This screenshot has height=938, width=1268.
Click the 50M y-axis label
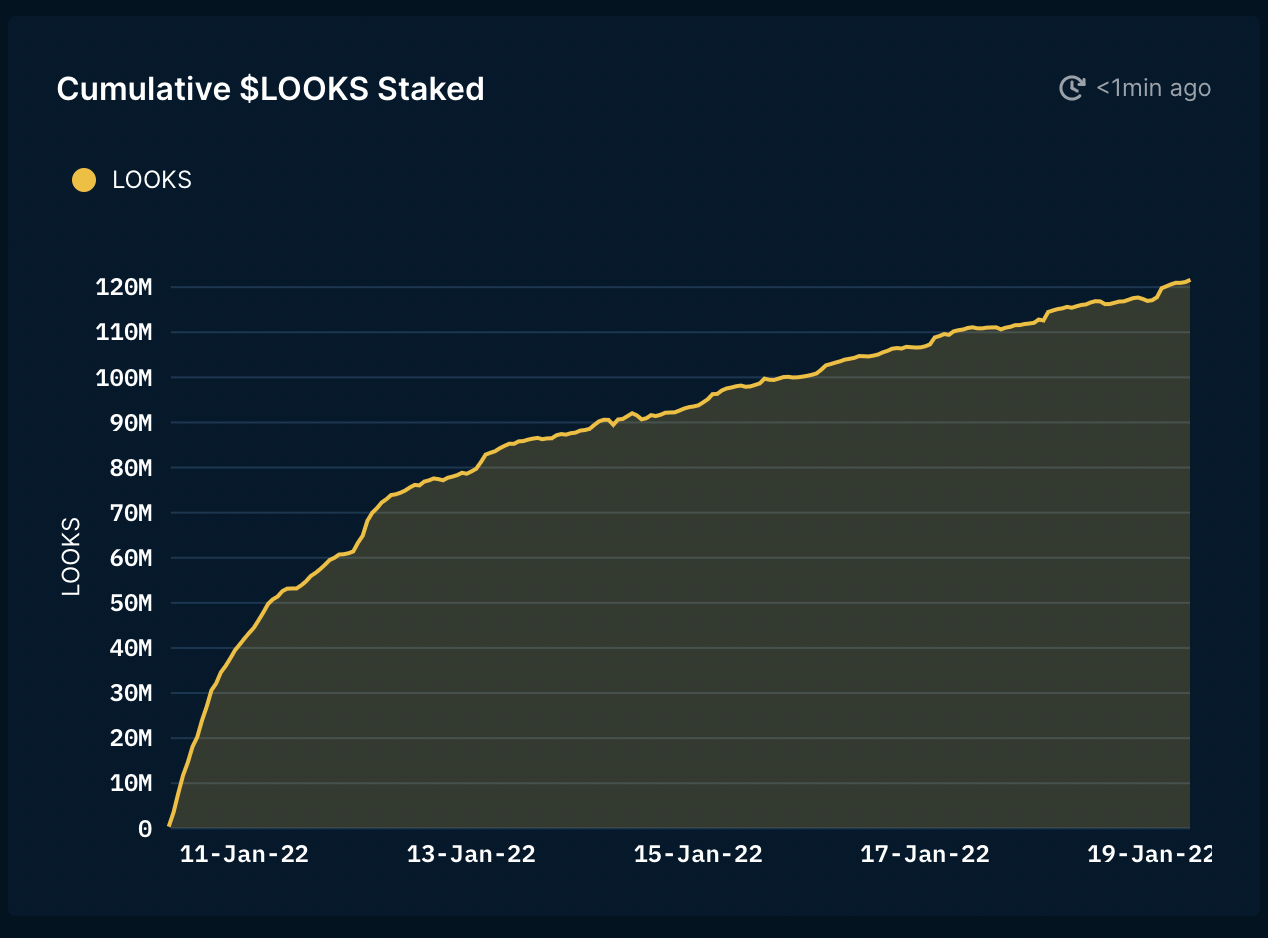point(130,603)
